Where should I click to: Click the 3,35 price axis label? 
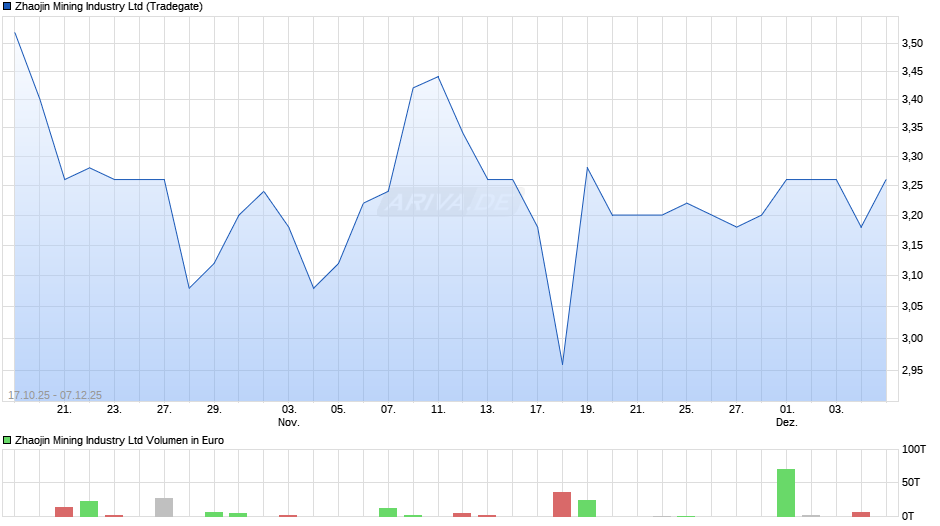click(912, 127)
